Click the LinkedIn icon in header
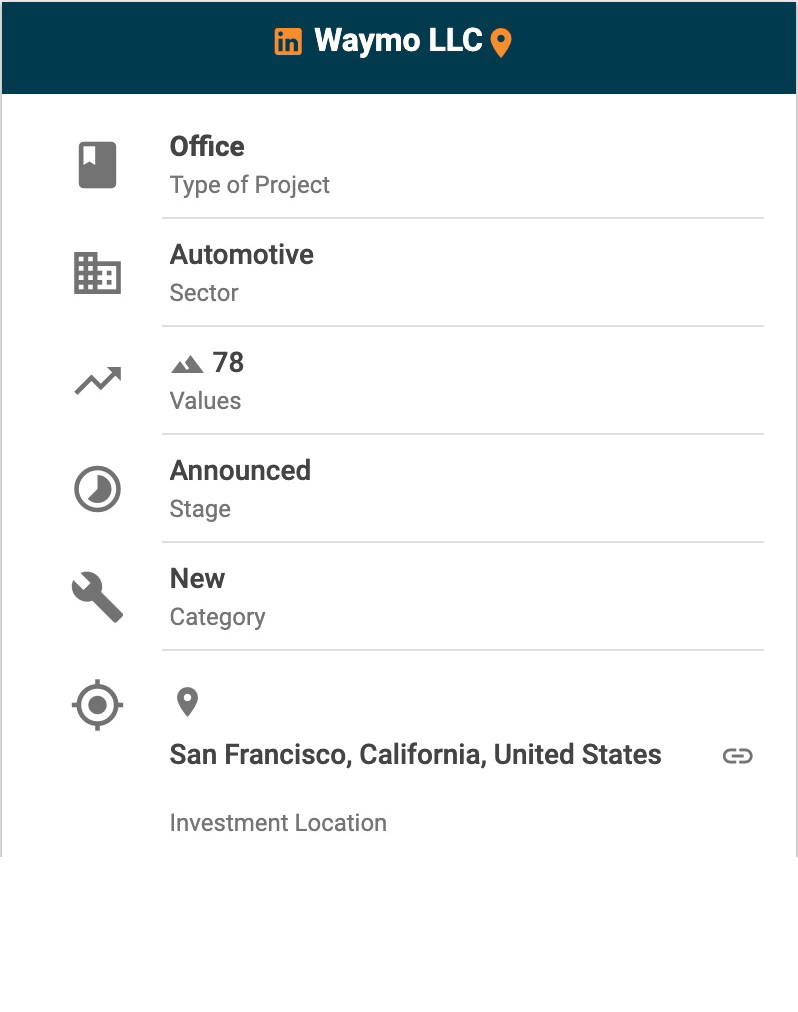 click(x=288, y=42)
